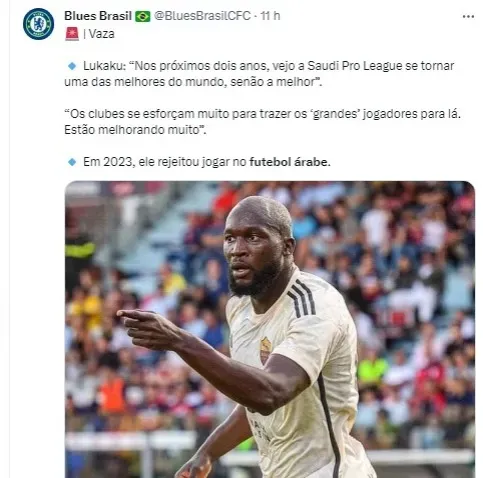Click the bold futebol árabe text
Viewport: 483px width, 478px height.
[x=290, y=162]
